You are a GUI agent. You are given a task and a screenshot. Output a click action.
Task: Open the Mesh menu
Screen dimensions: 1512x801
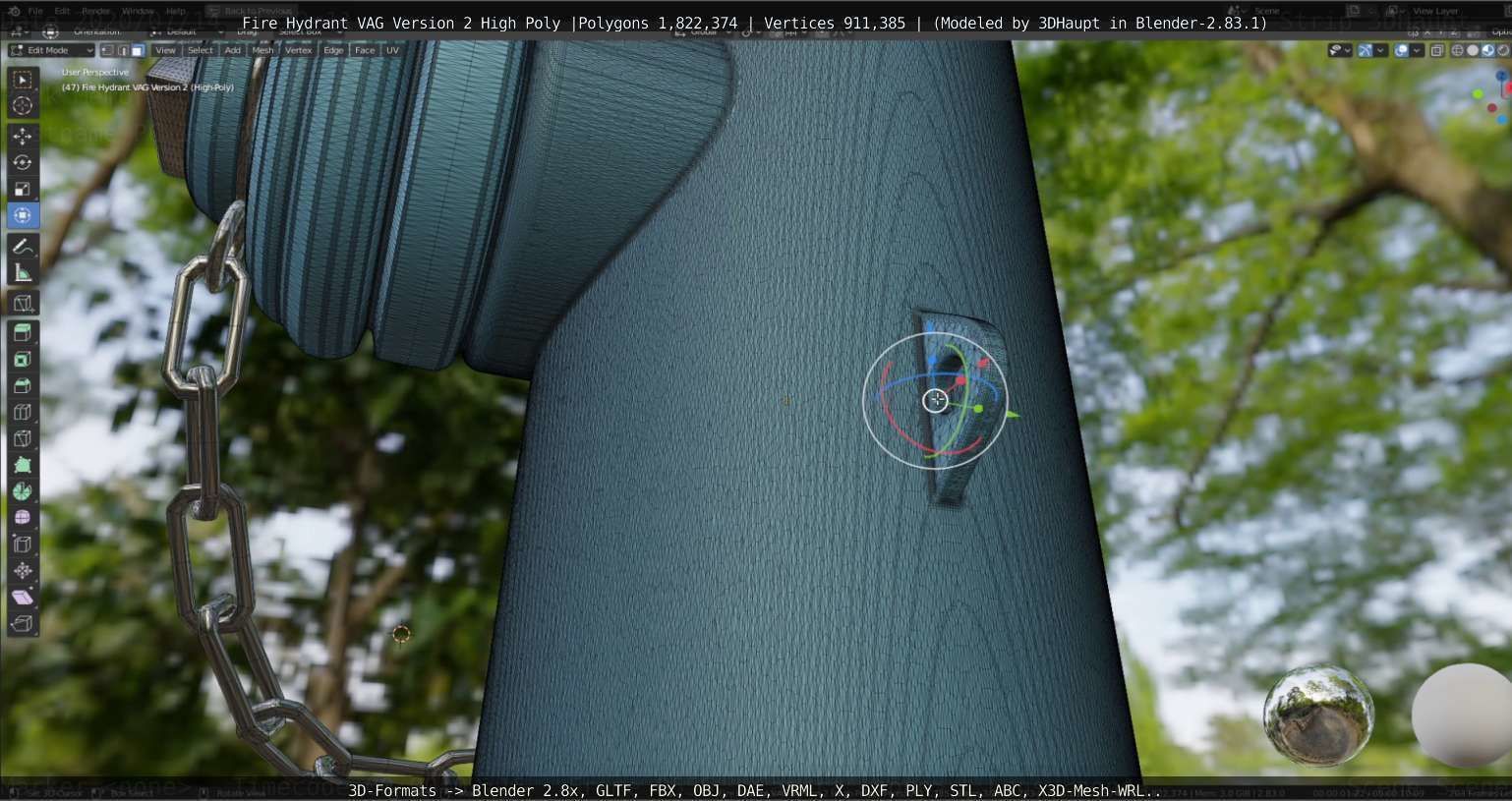[262, 50]
